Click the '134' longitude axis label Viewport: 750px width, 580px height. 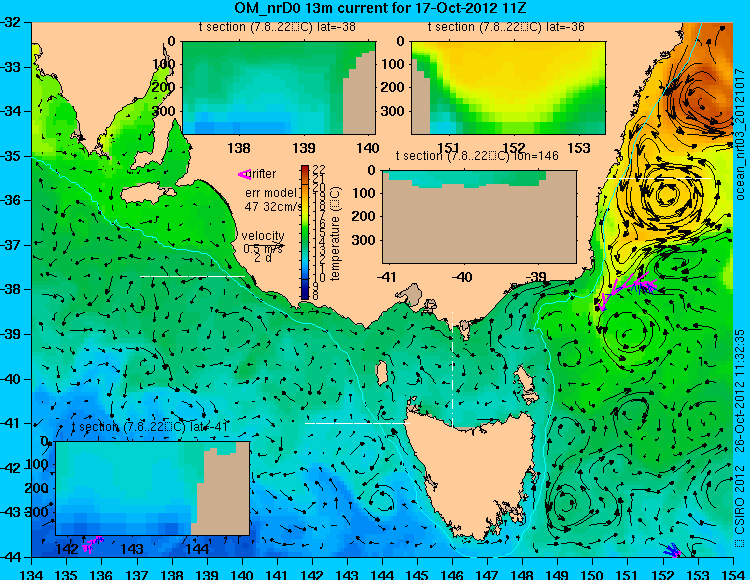click(32, 573)
